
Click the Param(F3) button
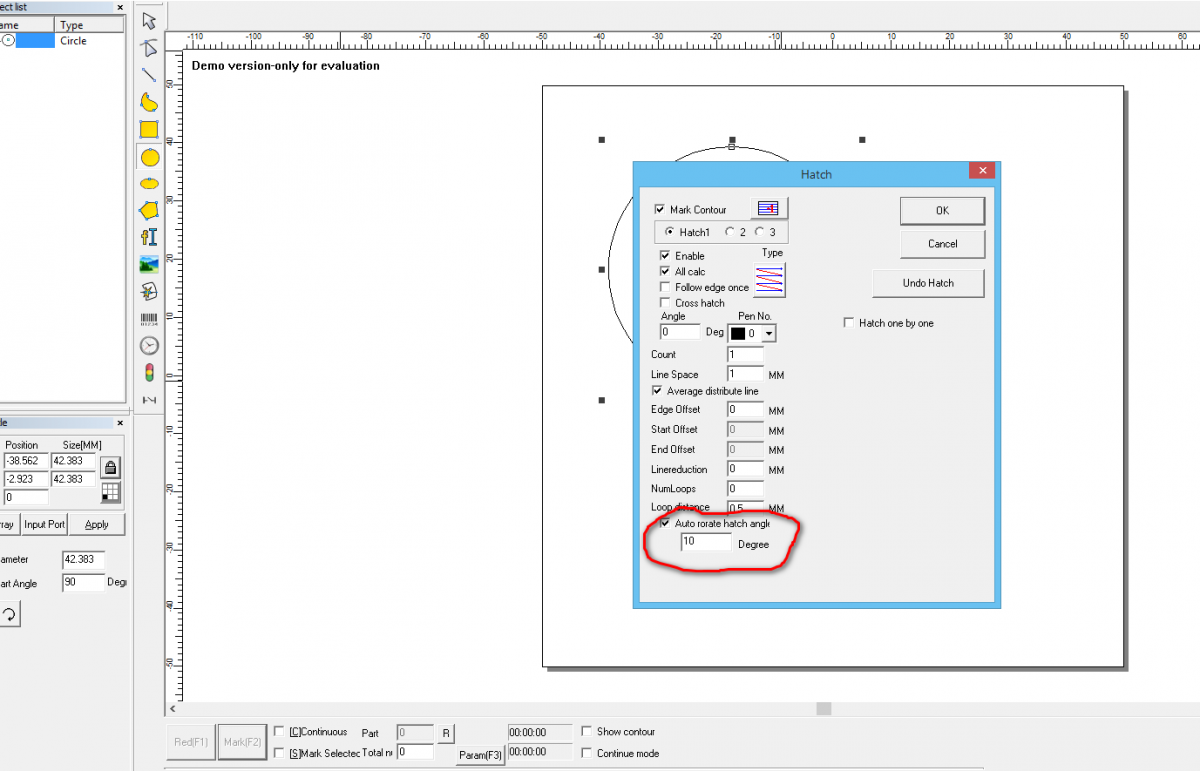pos(480,755)
